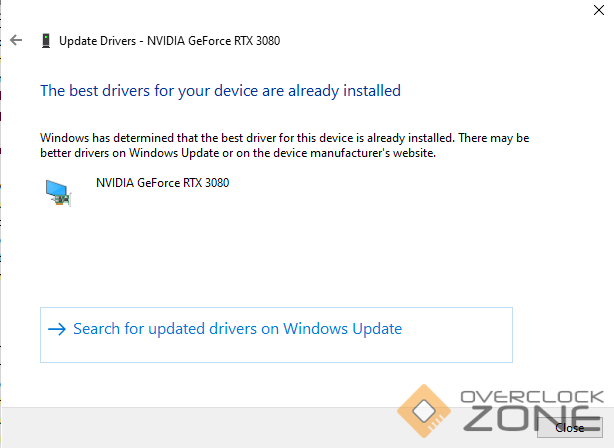Click 'RTX 3080' in the window title
This screenshot has width=614, height=448.
(x=255, y=41)
